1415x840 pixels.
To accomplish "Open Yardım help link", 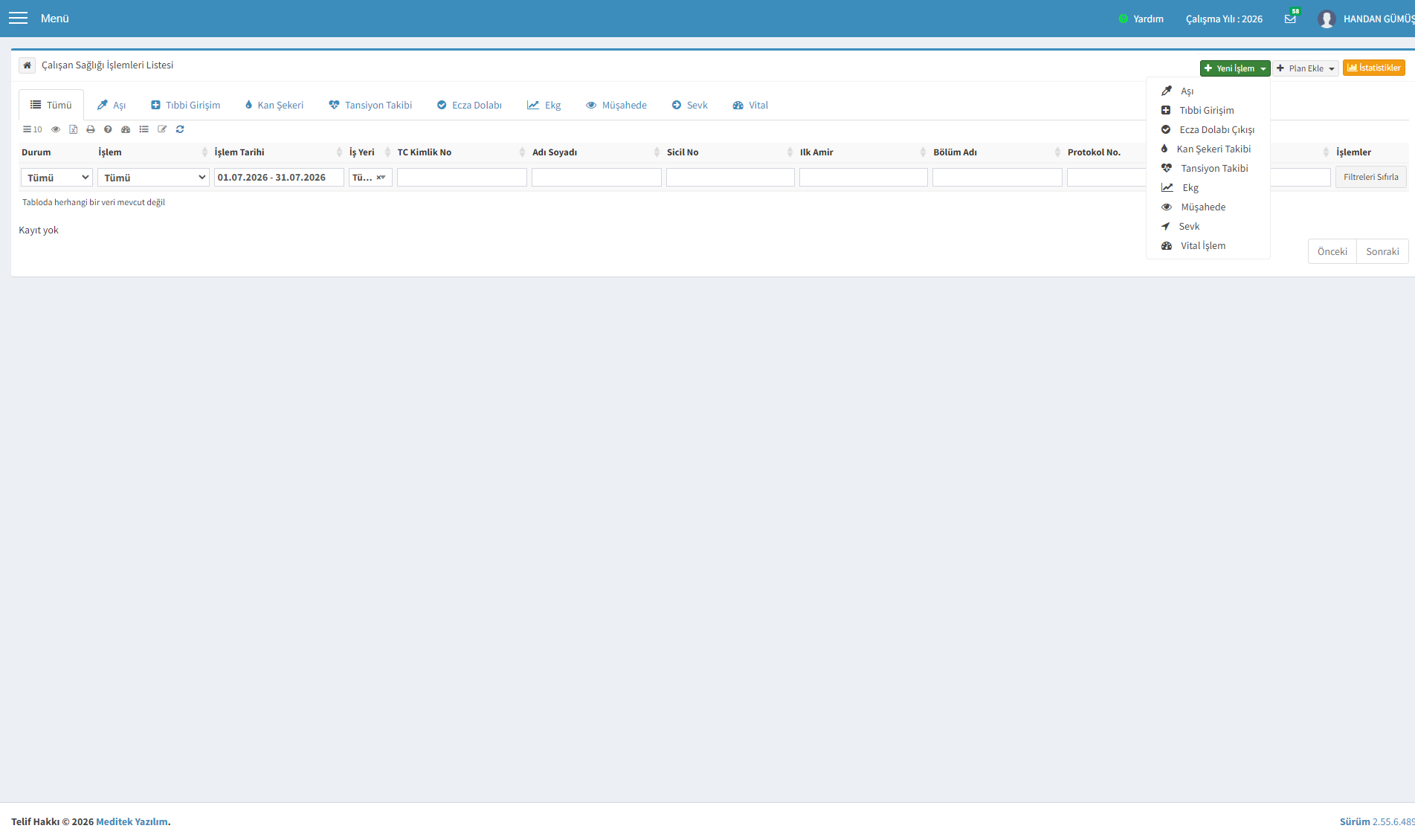I will tap(1141, 19).
